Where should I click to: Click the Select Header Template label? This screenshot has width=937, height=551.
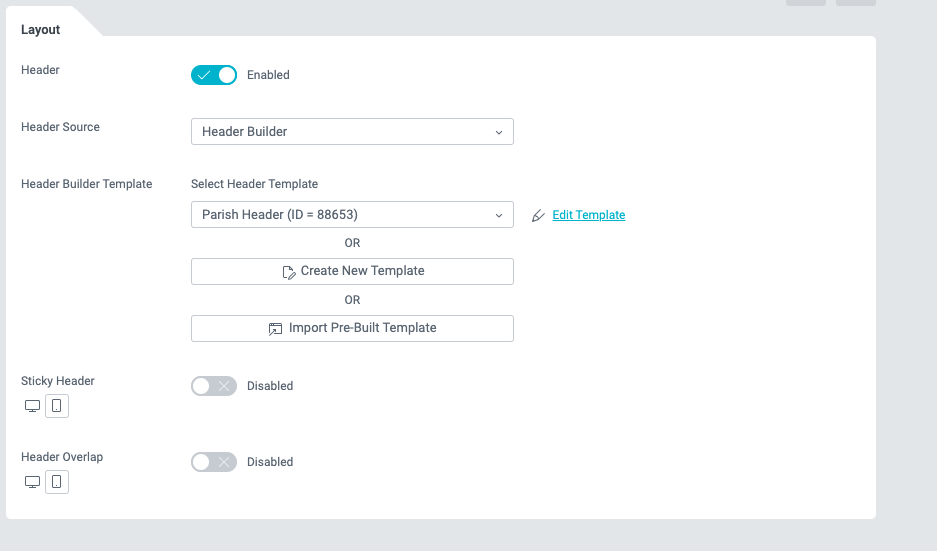click(x=254, y=184)
